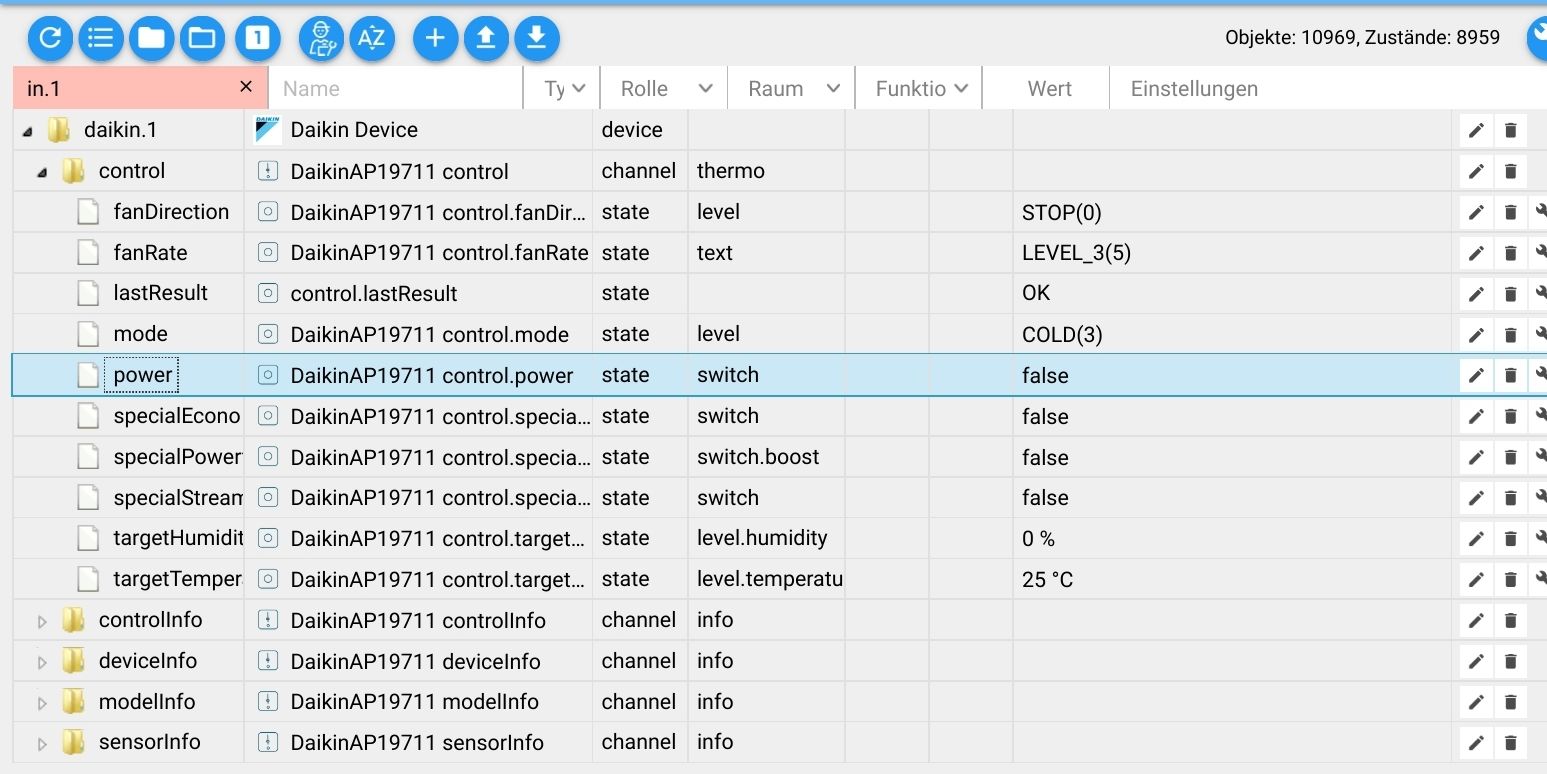Expand the controlInfo channel node
The image size is (1547, 774).
point(42,621)
